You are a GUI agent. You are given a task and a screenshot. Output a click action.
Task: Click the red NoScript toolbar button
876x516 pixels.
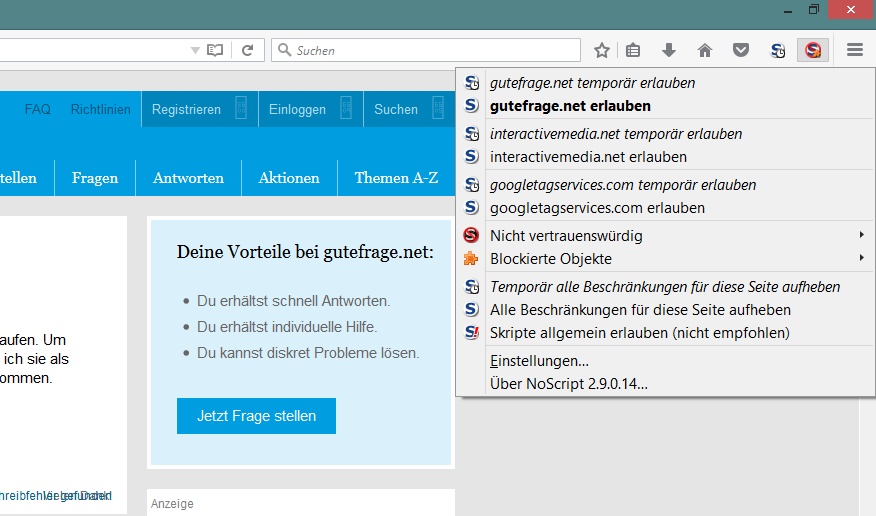[813, 50]
